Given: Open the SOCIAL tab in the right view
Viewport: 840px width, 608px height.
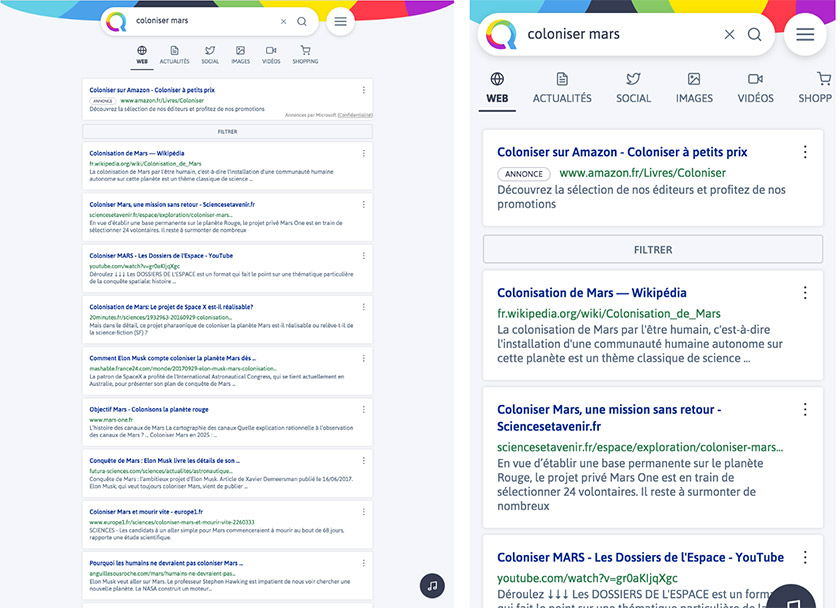Looking at the screenshot, I should [633, 89].
